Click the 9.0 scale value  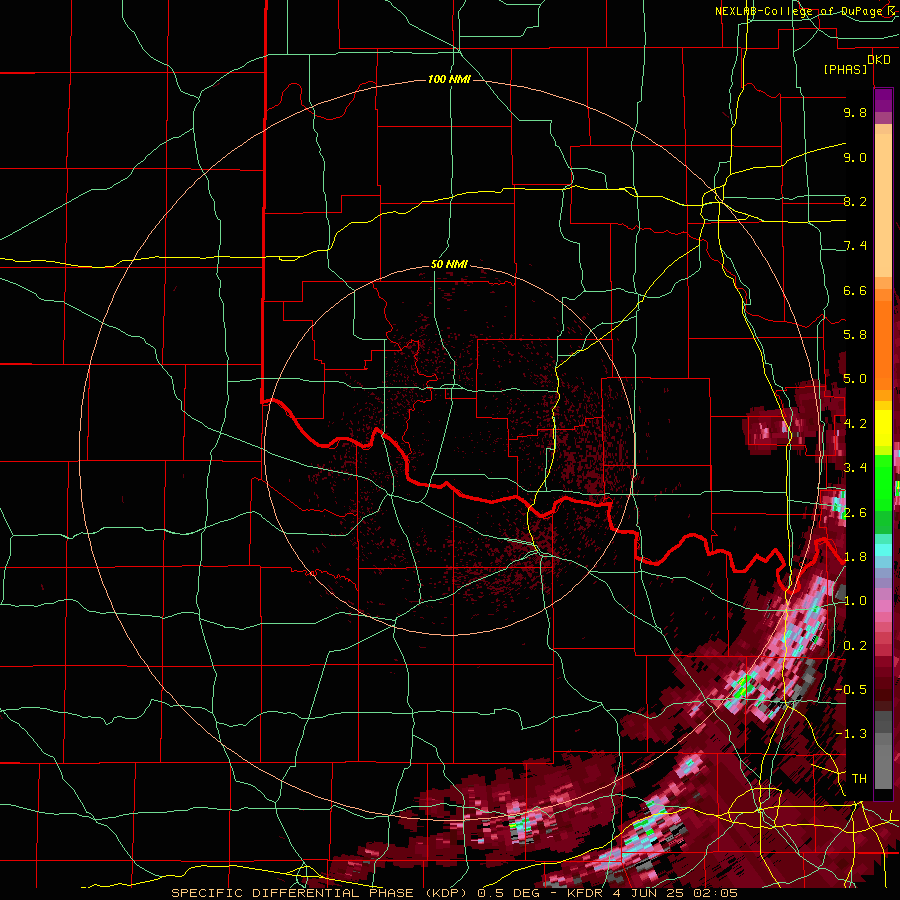pyautogui.click(x=855, y=157)
